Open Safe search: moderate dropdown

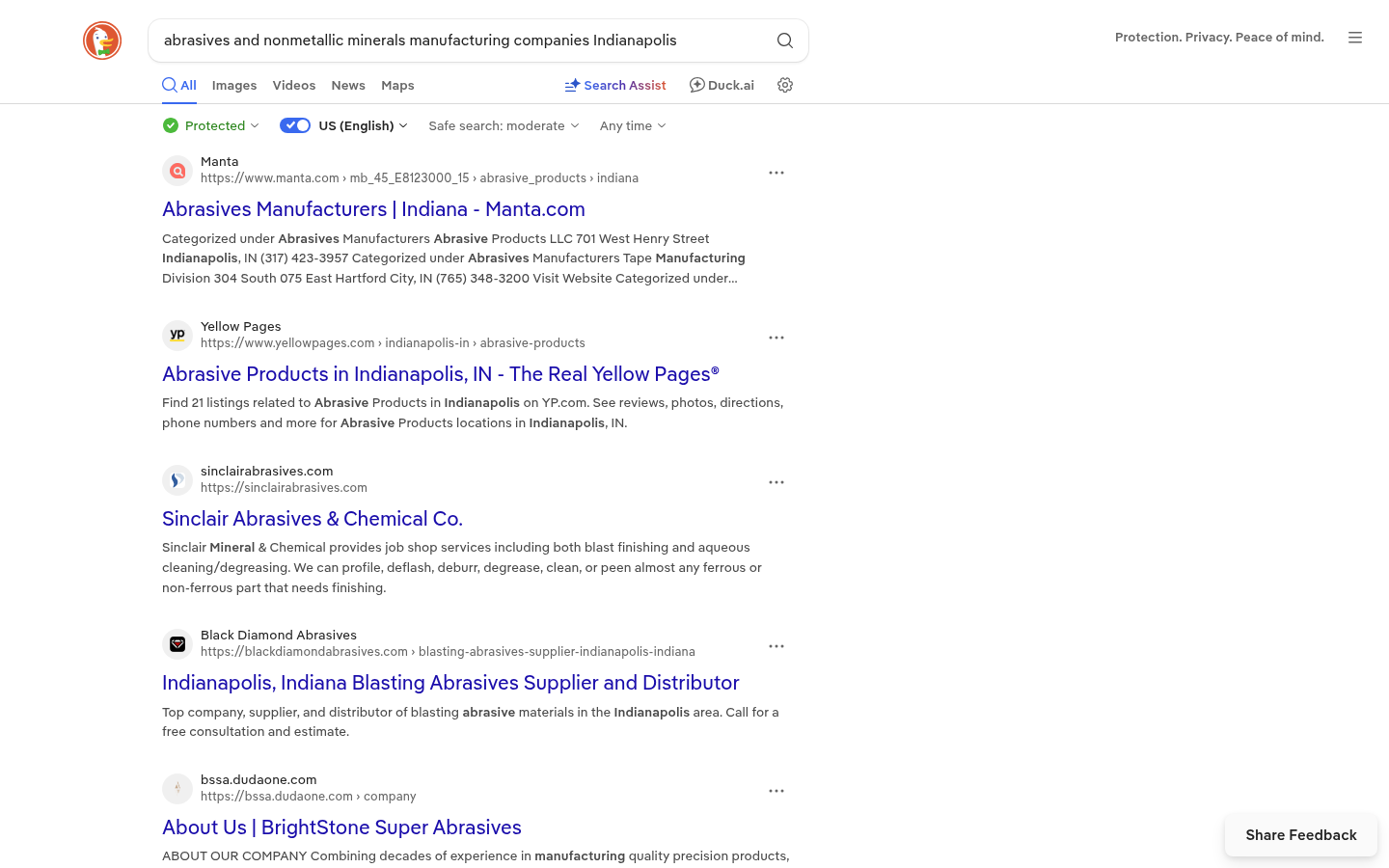pos(504,125)
